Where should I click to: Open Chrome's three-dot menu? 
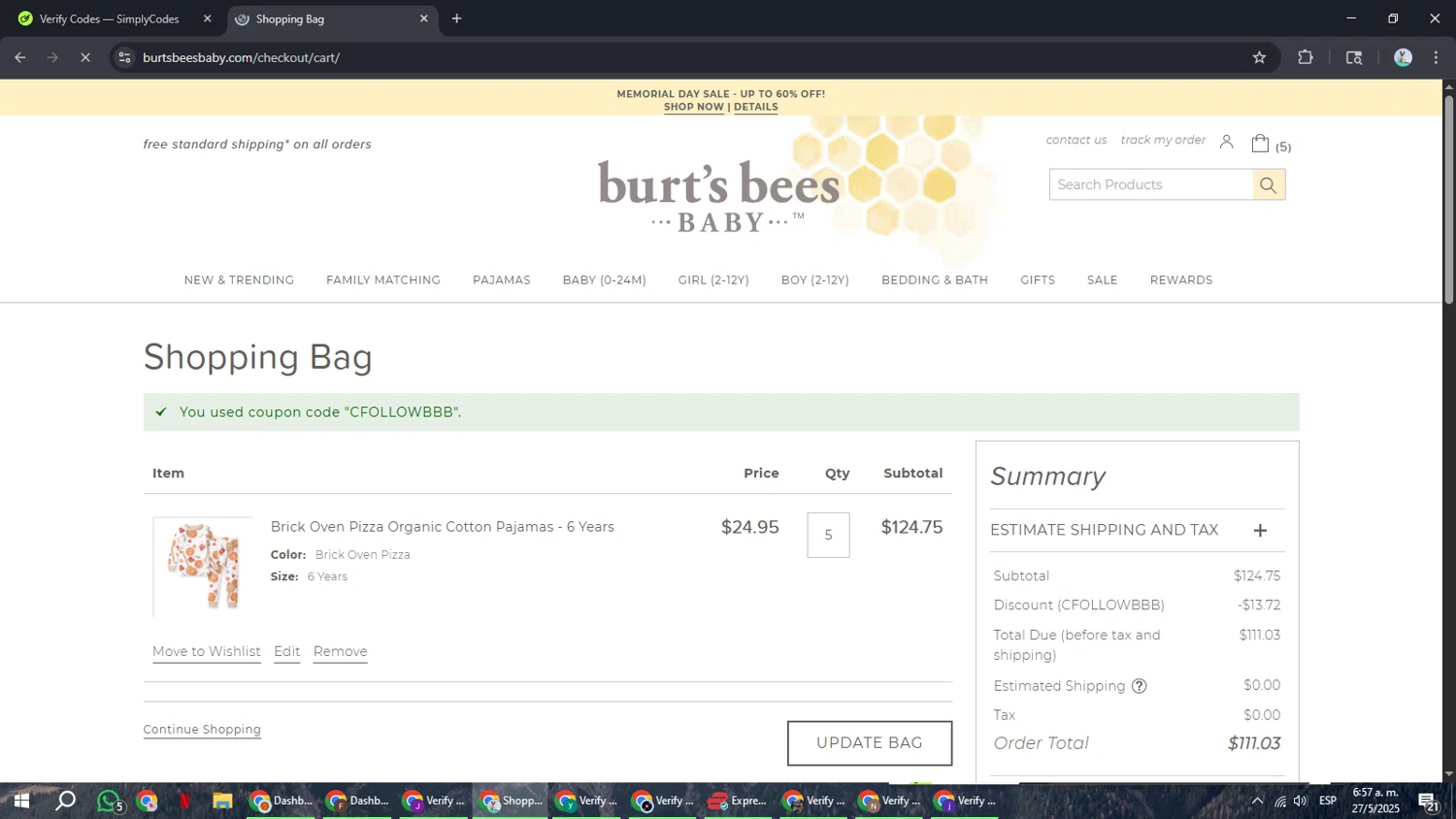click(1436, 58)
